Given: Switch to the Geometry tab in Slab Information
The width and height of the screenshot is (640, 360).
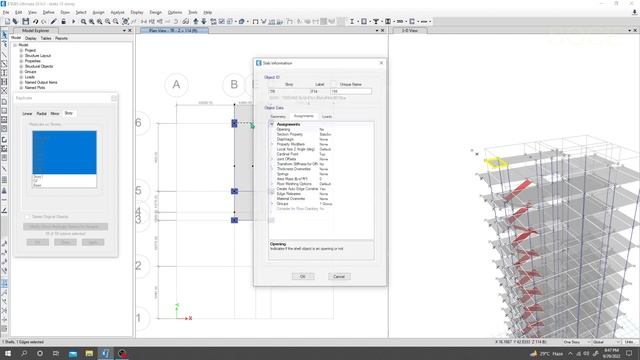Looking at the screenshot, I should tap(278, 117).
